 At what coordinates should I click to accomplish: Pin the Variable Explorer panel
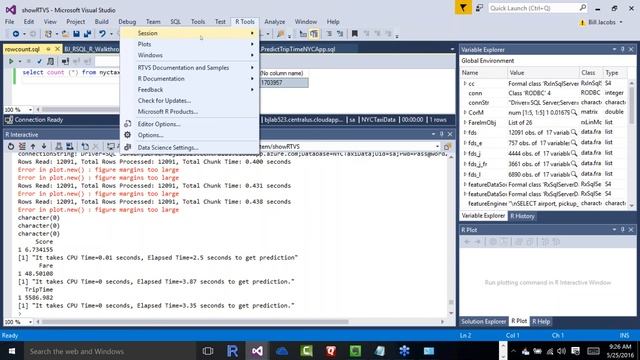[622, 49]
